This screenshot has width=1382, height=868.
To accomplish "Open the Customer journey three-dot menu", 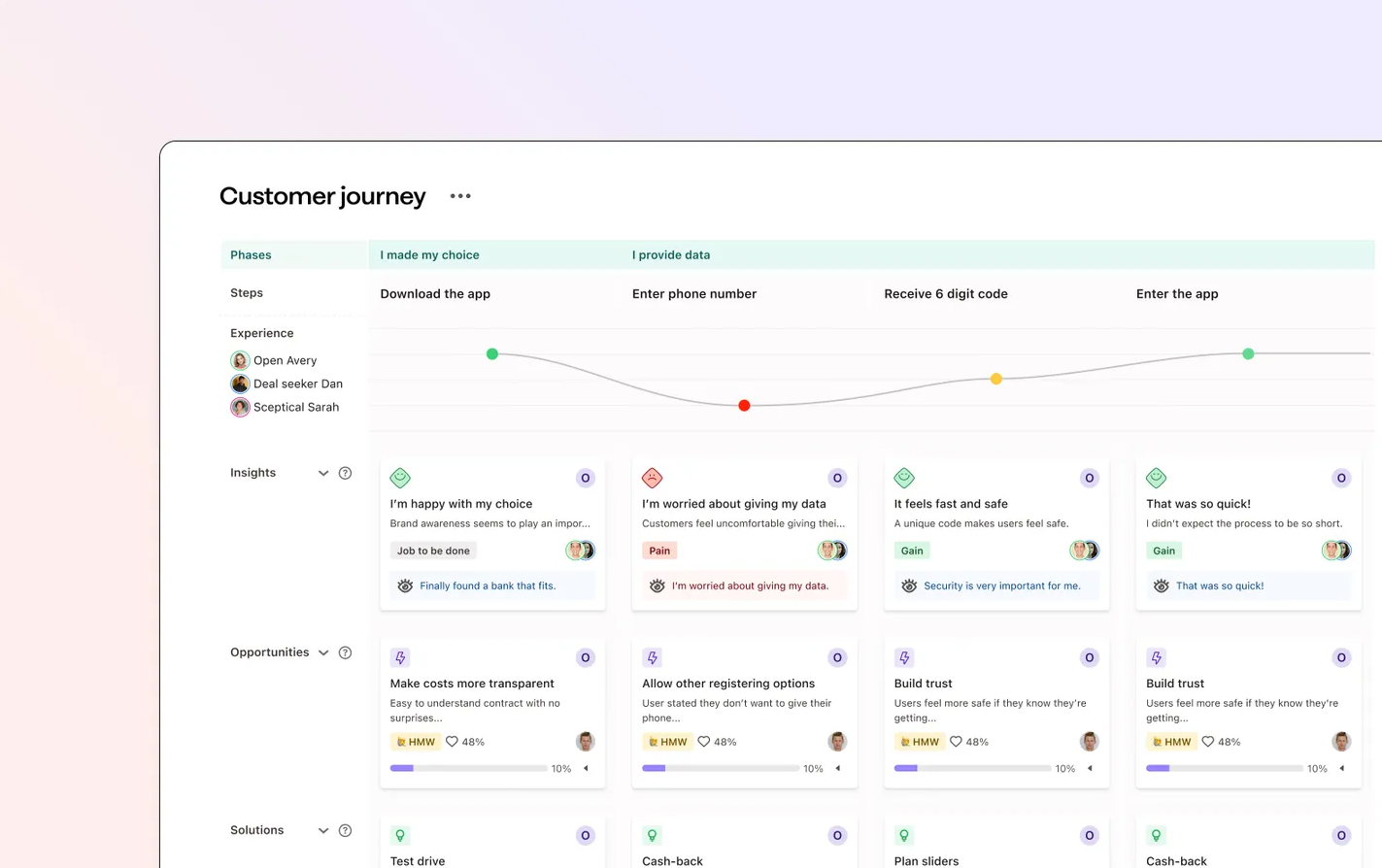I will tap(460, 196).
